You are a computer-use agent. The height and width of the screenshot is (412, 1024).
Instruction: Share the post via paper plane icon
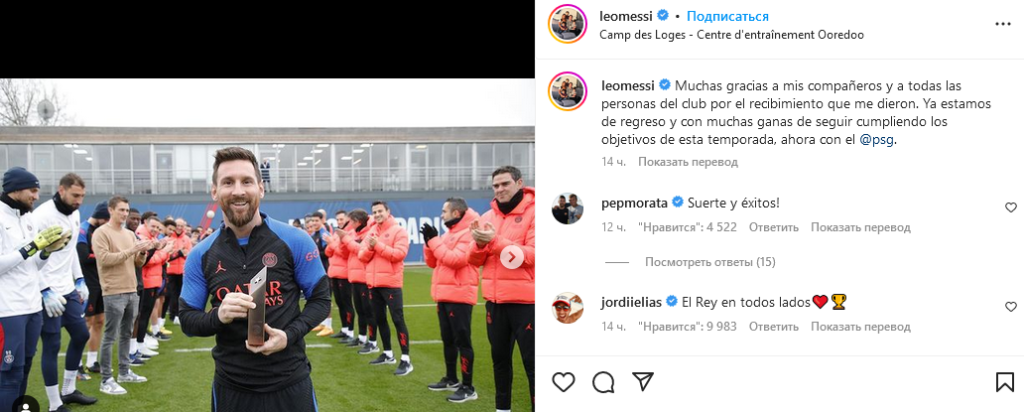[643, 382]
